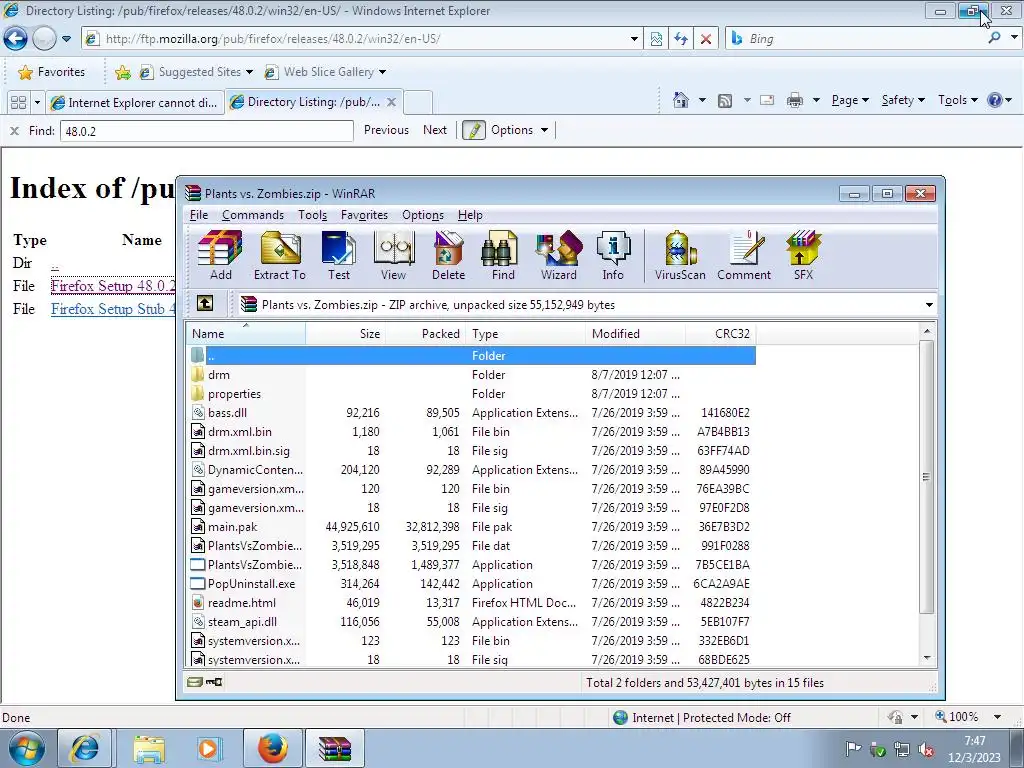Open the WinRAR Help menu

(x=470, y=215)
